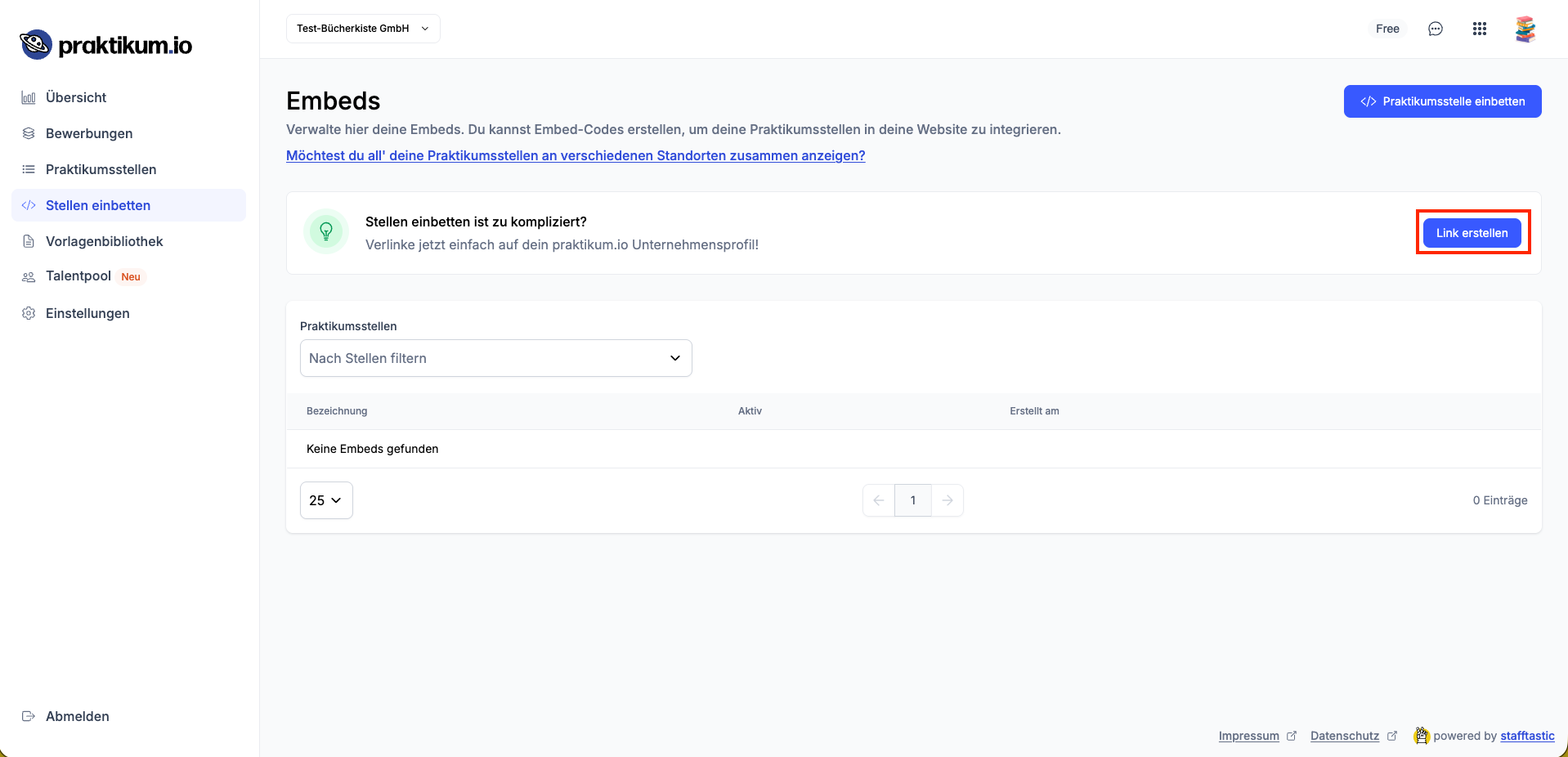Click the Aktiv column header
This screenshot has height=757, width=1568.
click(750, 411)
